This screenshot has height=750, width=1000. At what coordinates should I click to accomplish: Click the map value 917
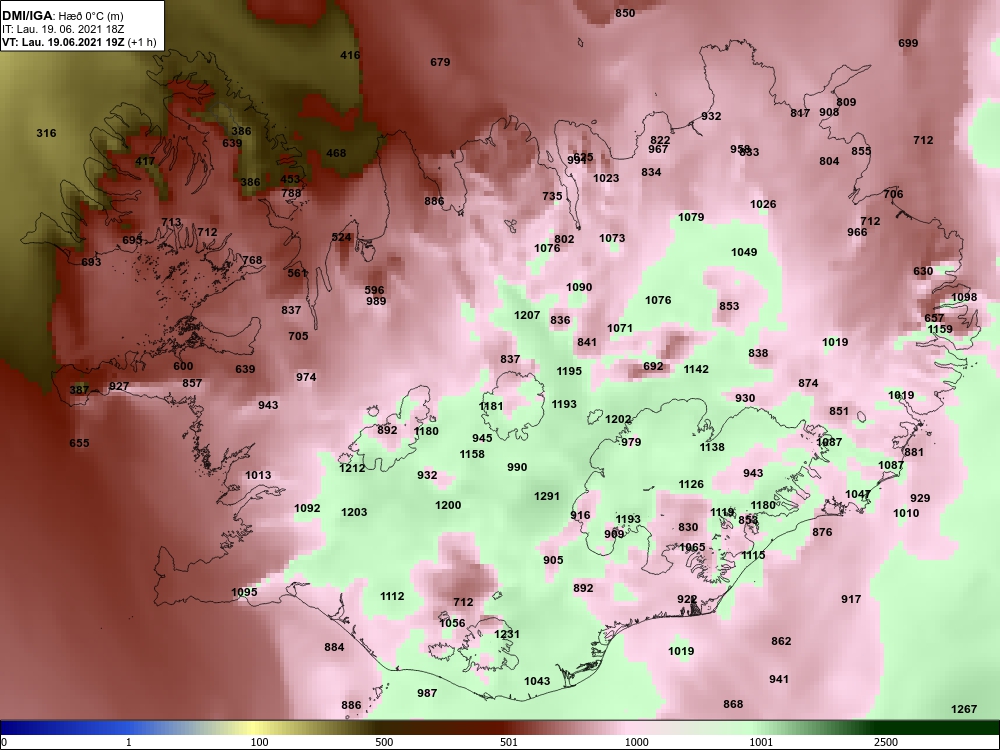851,599
